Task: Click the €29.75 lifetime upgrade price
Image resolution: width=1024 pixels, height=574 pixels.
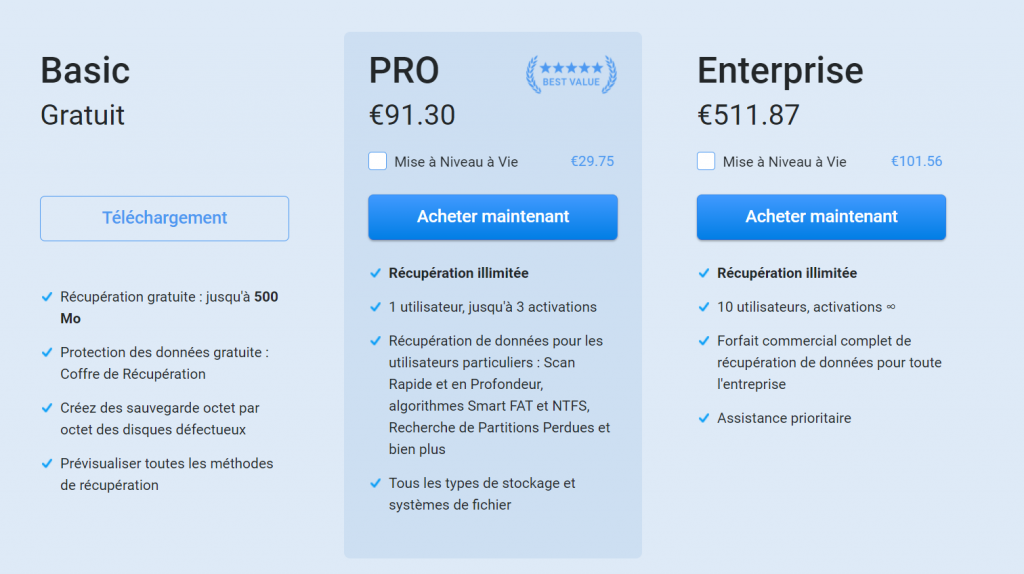Action: click(x=592, y=161)
